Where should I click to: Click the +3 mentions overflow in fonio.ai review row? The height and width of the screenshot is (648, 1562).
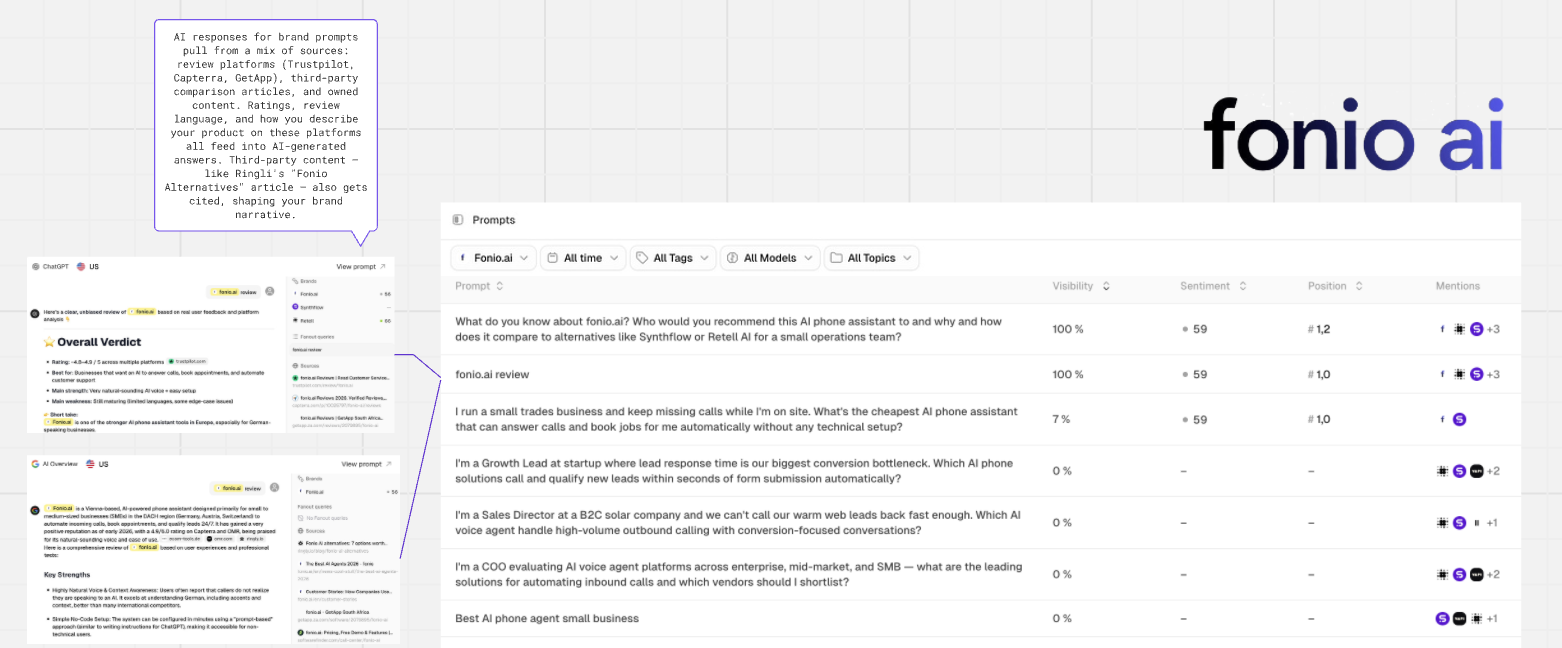point(1493,375)
